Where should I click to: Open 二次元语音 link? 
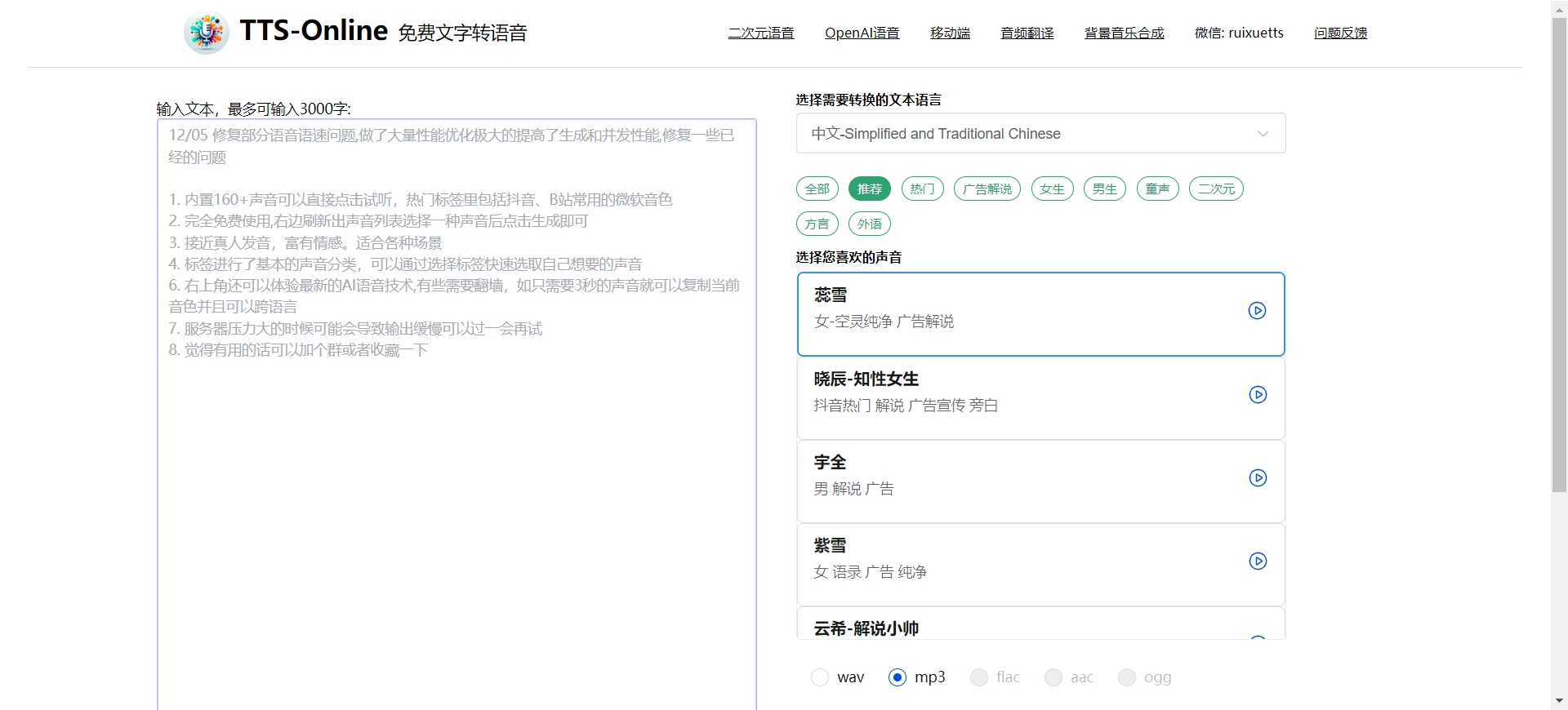point(761,33)
